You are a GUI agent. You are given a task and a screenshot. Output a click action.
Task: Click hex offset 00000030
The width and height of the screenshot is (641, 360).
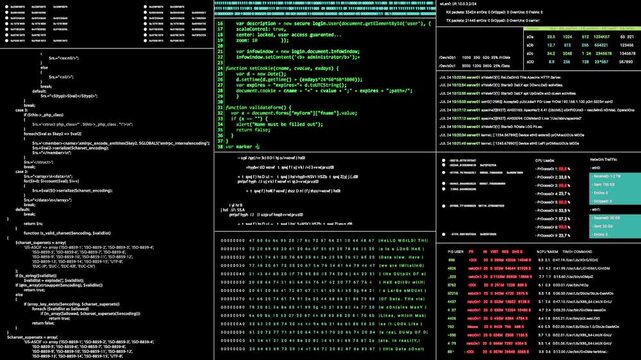coord(233,266)
